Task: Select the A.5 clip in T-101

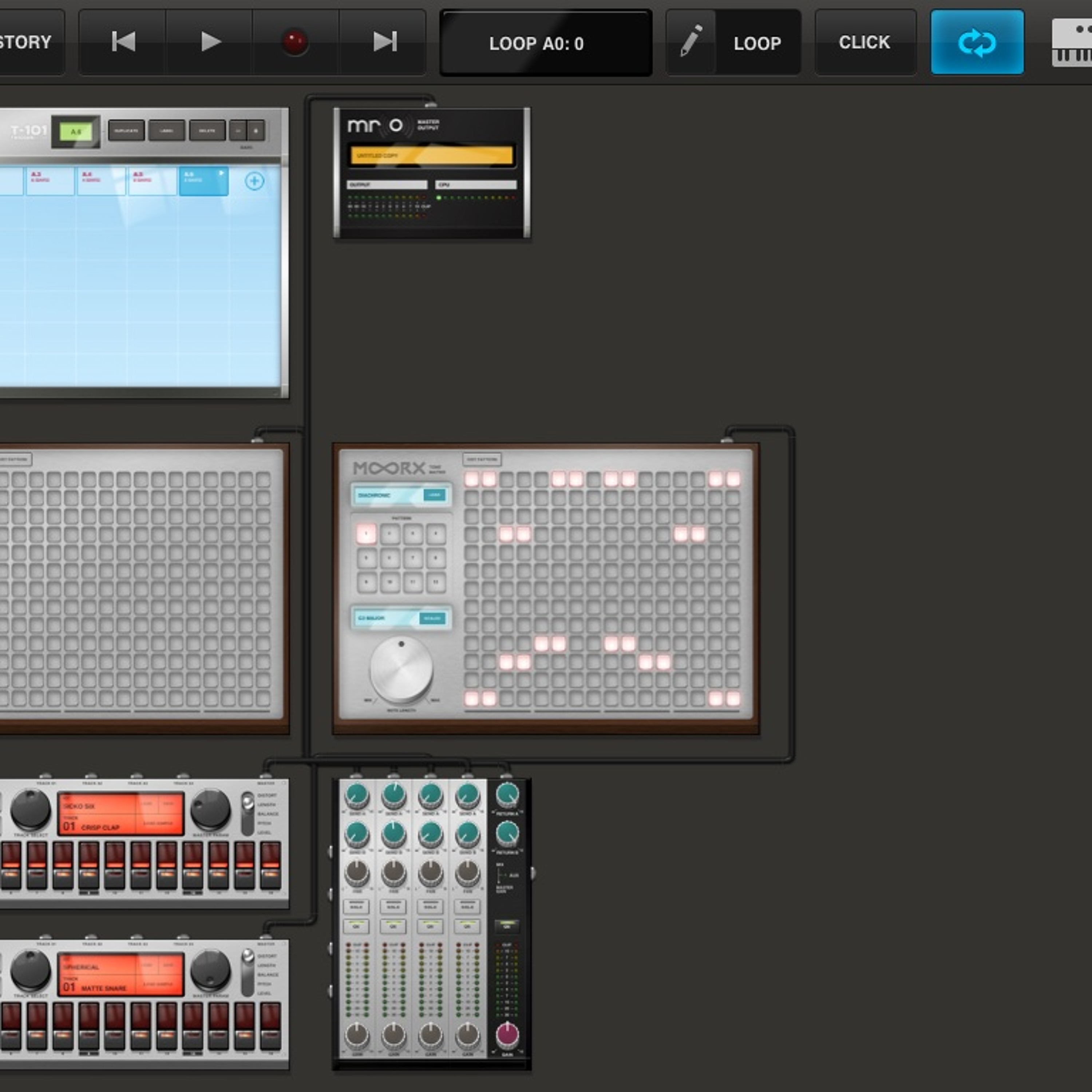Action: coord(152,181)
